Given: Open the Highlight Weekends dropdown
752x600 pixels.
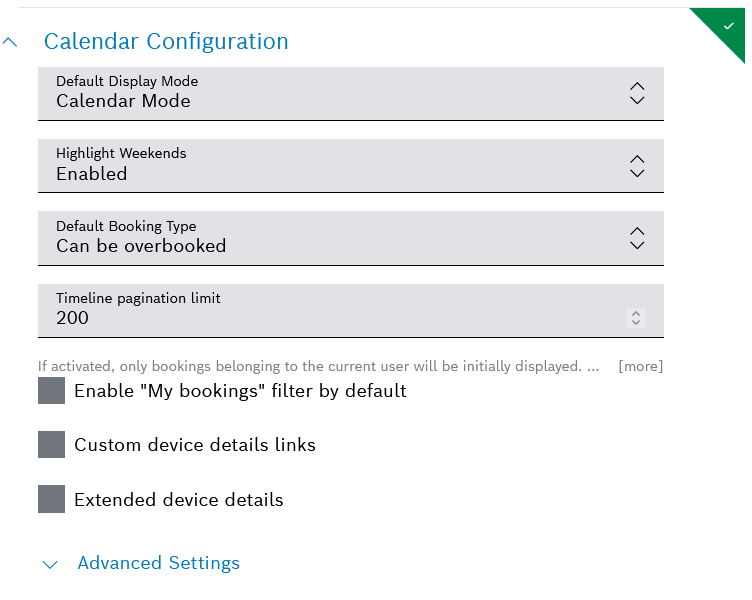Looking at the screenshot, I should [330, 165].
